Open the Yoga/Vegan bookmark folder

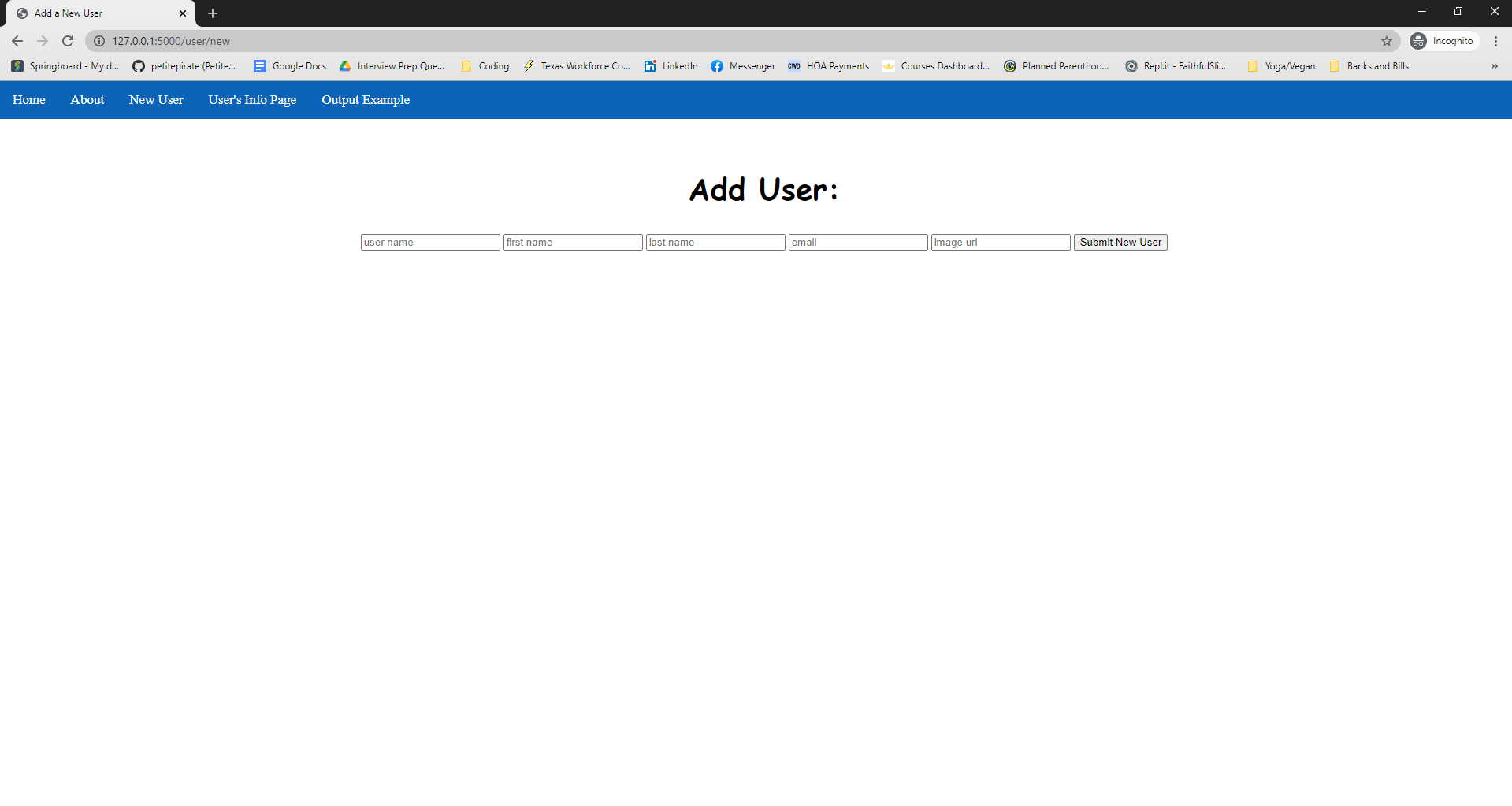click(x=1281, y=66)
